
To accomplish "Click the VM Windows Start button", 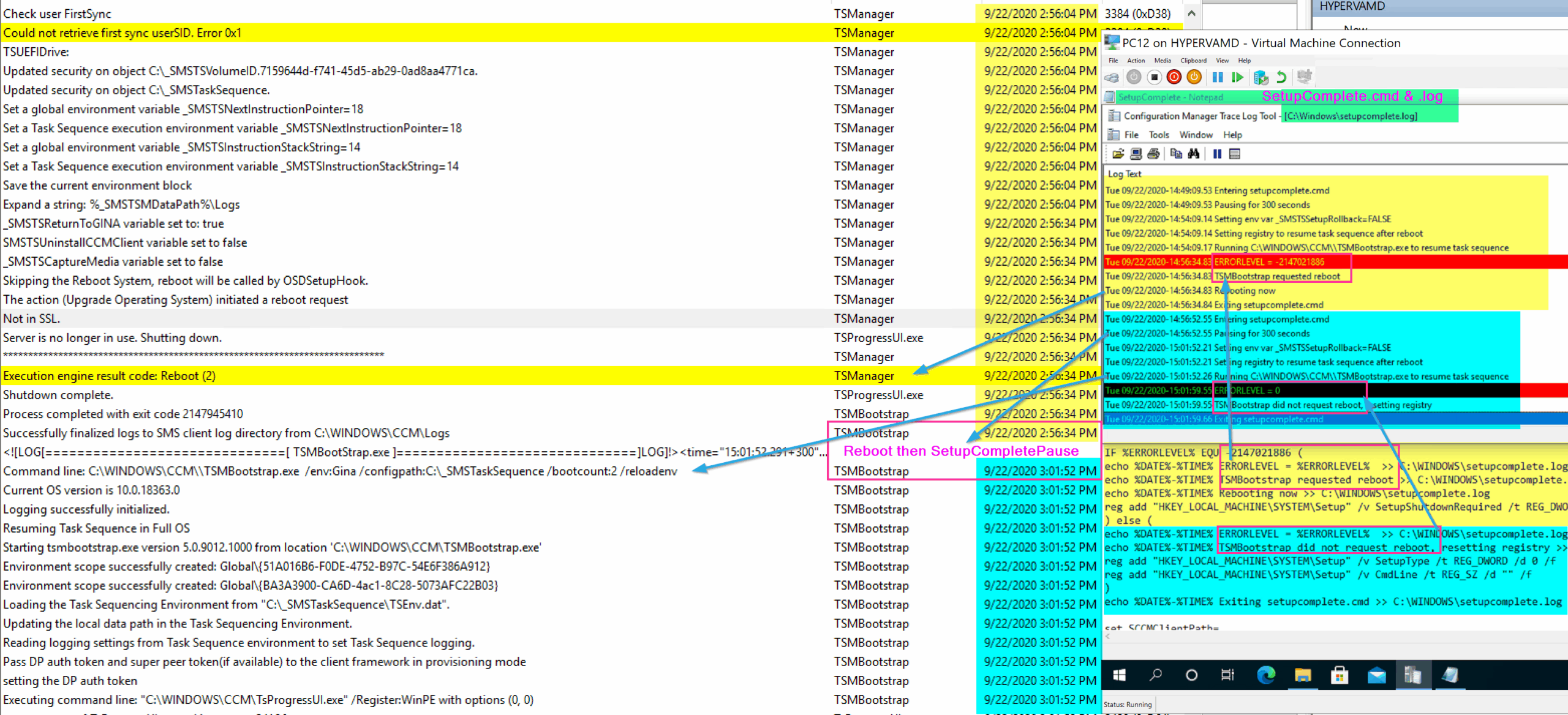I will point(1119,675).
